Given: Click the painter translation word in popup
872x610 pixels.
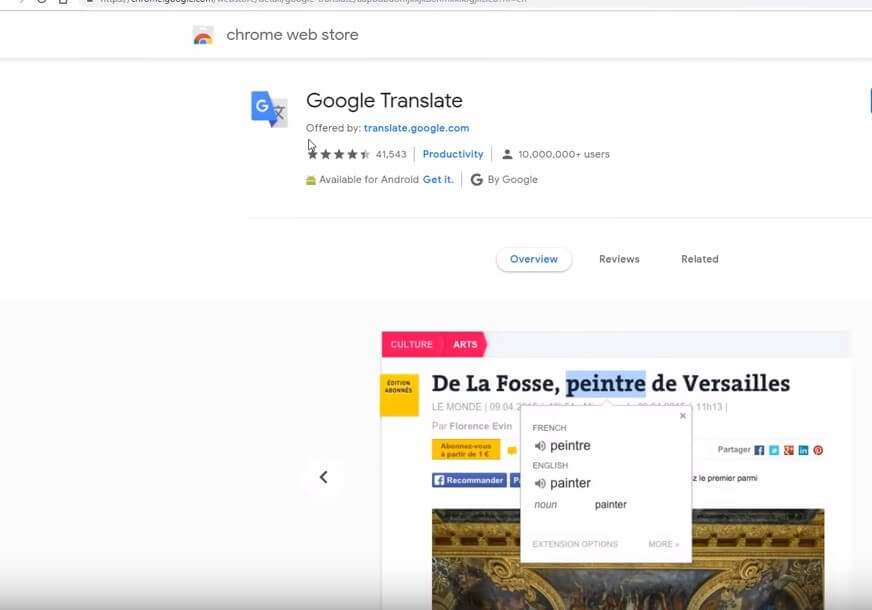Looking at the screenshot, I should point(570,483).
